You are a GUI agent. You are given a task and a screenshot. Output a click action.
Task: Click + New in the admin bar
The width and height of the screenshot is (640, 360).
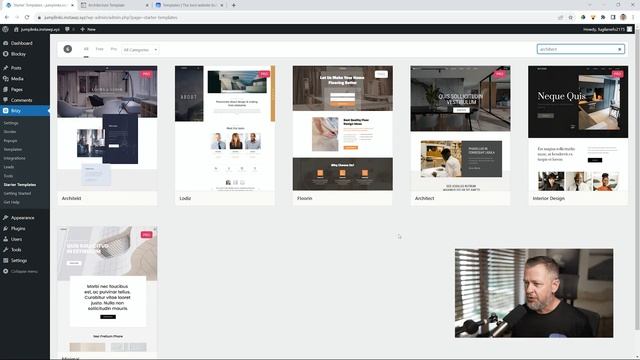(x=88, y=29)
